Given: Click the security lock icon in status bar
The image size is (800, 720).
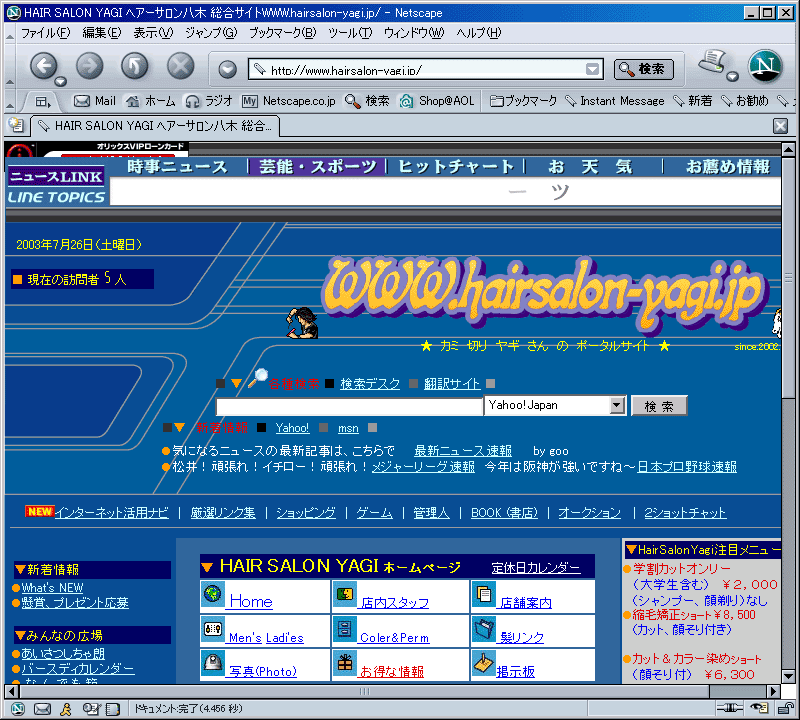Looking at the screenshot, I should tap(785, 708).
